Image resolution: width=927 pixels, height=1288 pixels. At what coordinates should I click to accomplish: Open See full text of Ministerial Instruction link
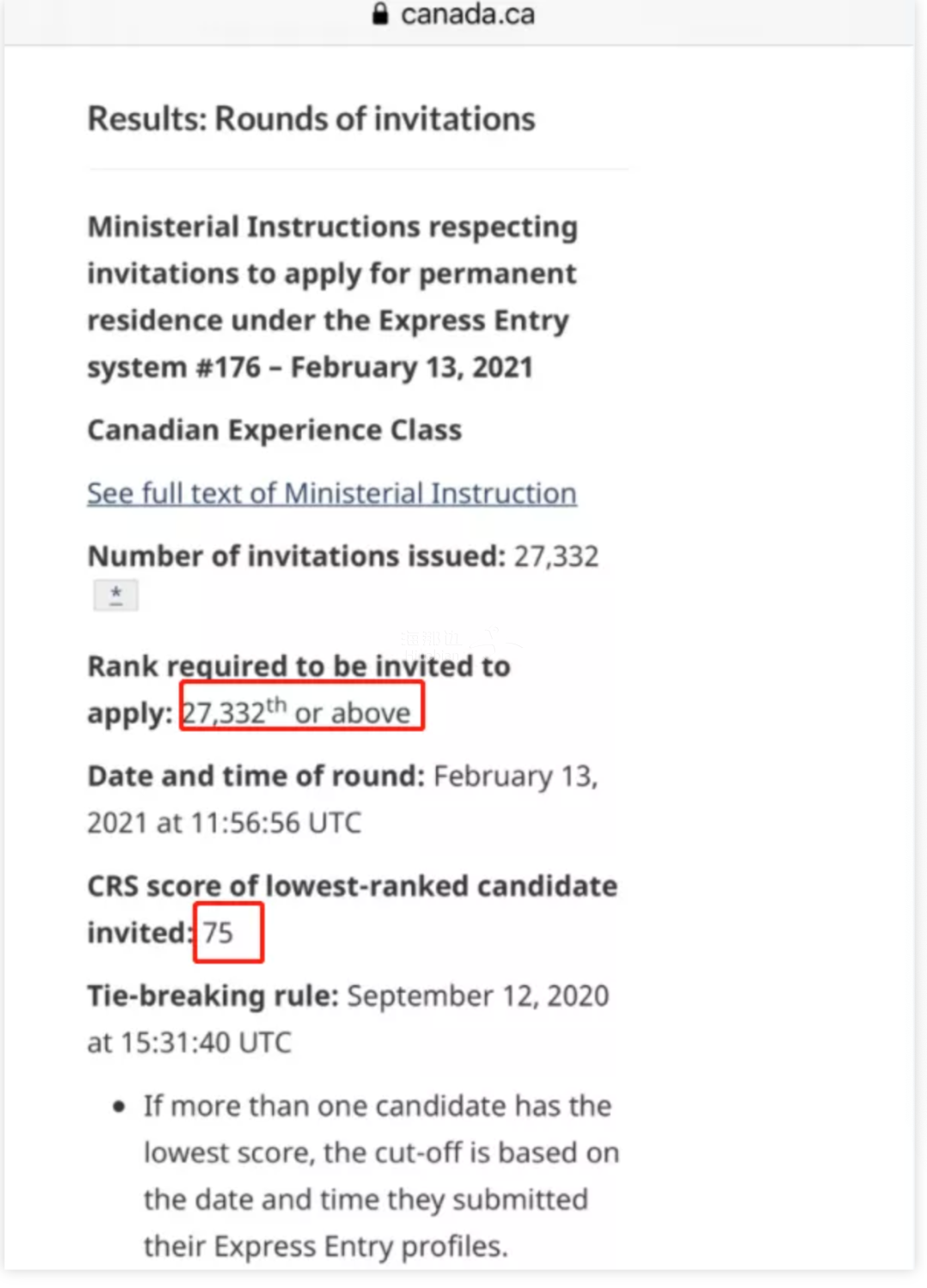click(x=331, y=493)
